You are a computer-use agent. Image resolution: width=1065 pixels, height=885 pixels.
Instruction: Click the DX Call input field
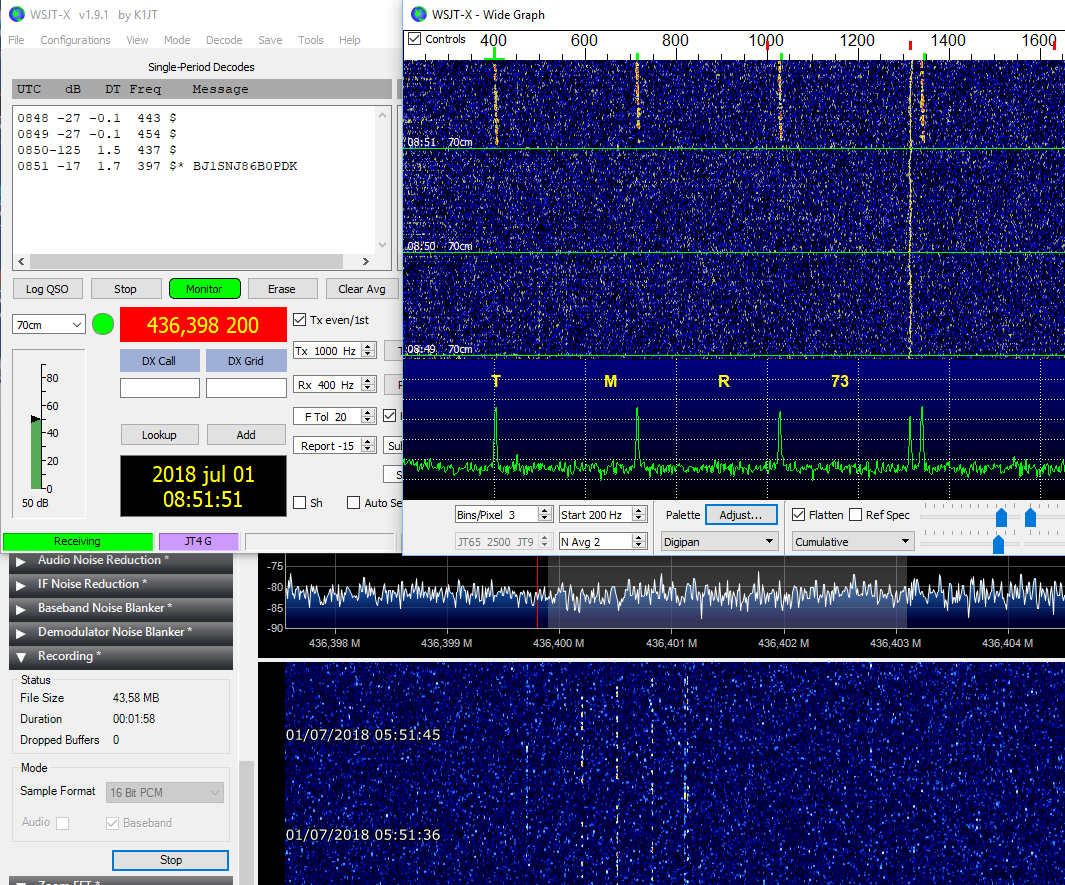coord(159,388)
